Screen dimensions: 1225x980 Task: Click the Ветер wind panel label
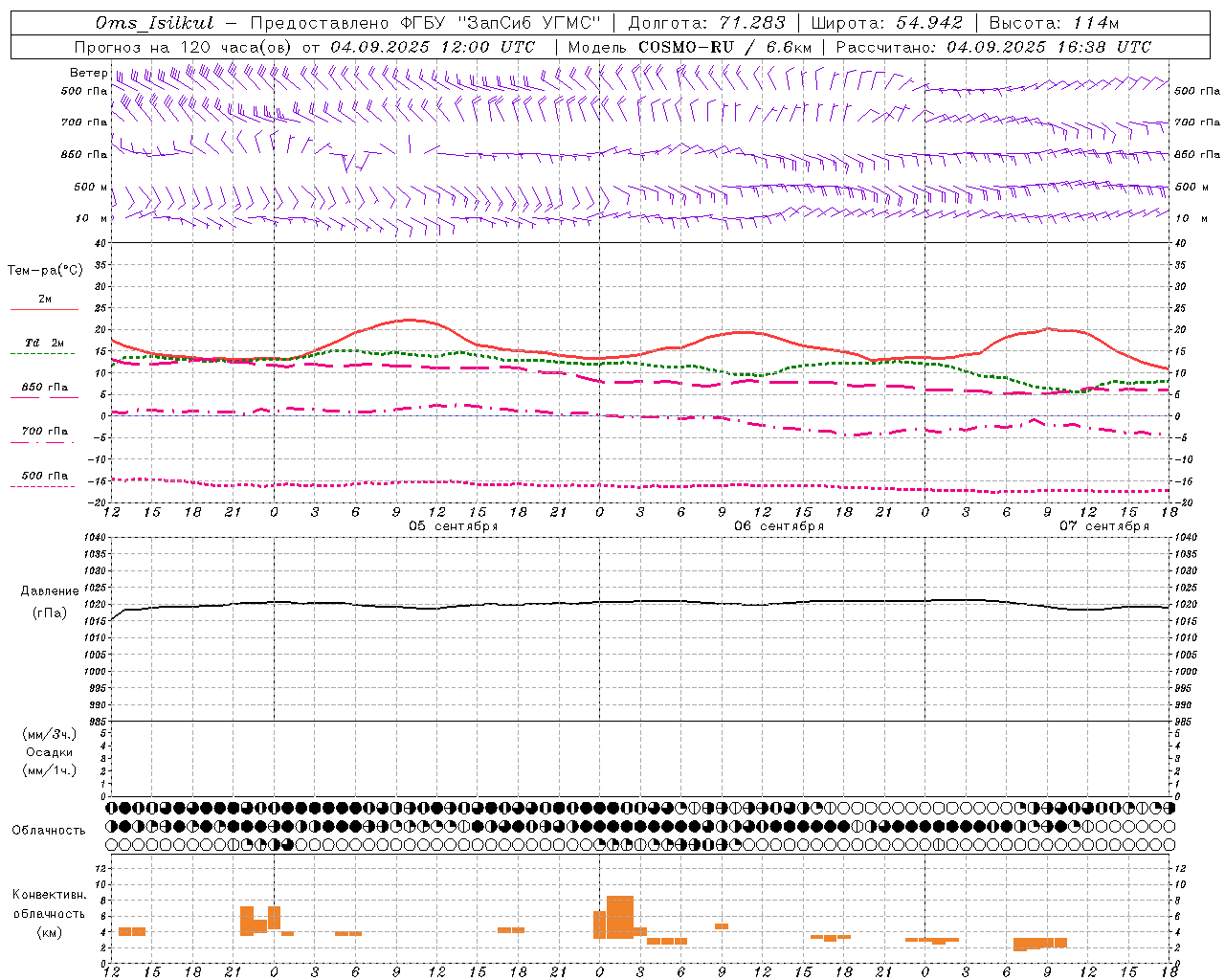[x=88, y=73]
